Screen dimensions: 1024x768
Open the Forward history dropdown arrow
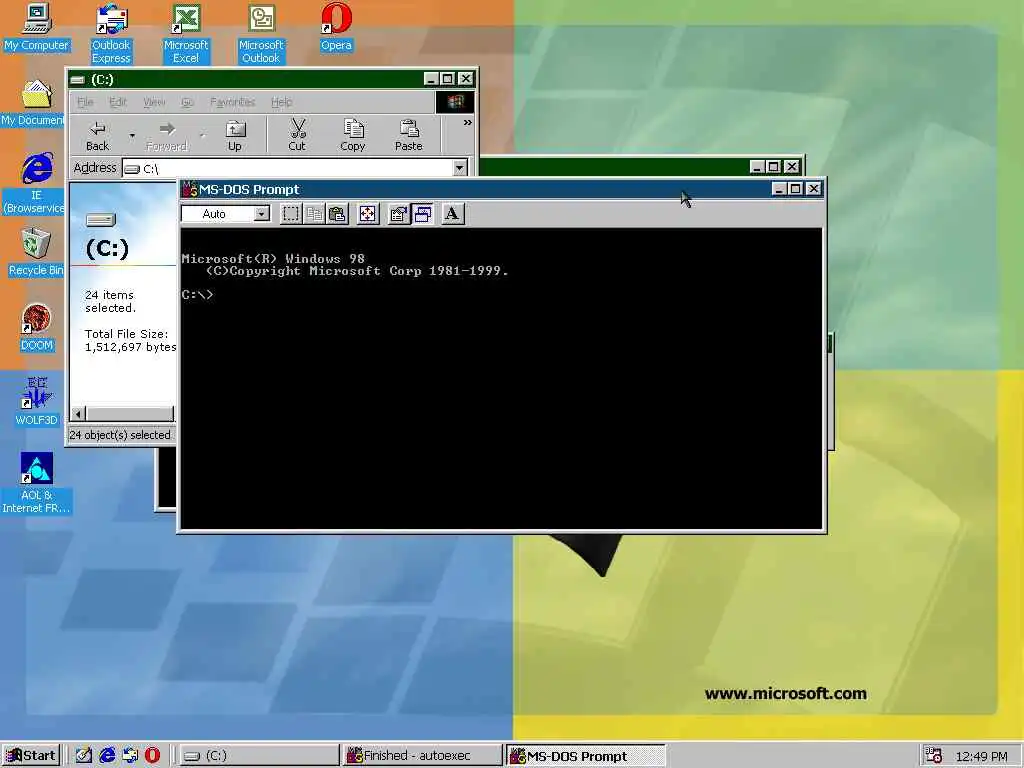[202, 136]
